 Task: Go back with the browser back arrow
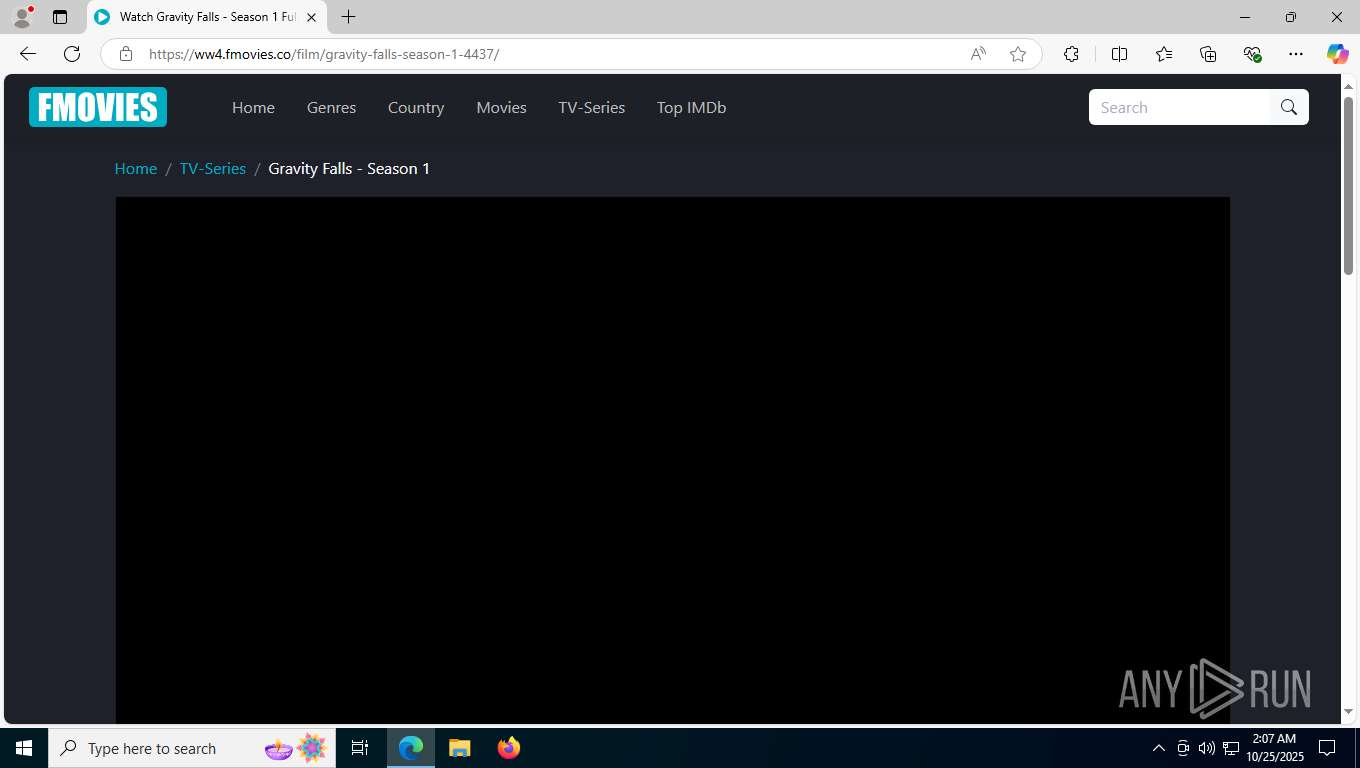(28, 54)
